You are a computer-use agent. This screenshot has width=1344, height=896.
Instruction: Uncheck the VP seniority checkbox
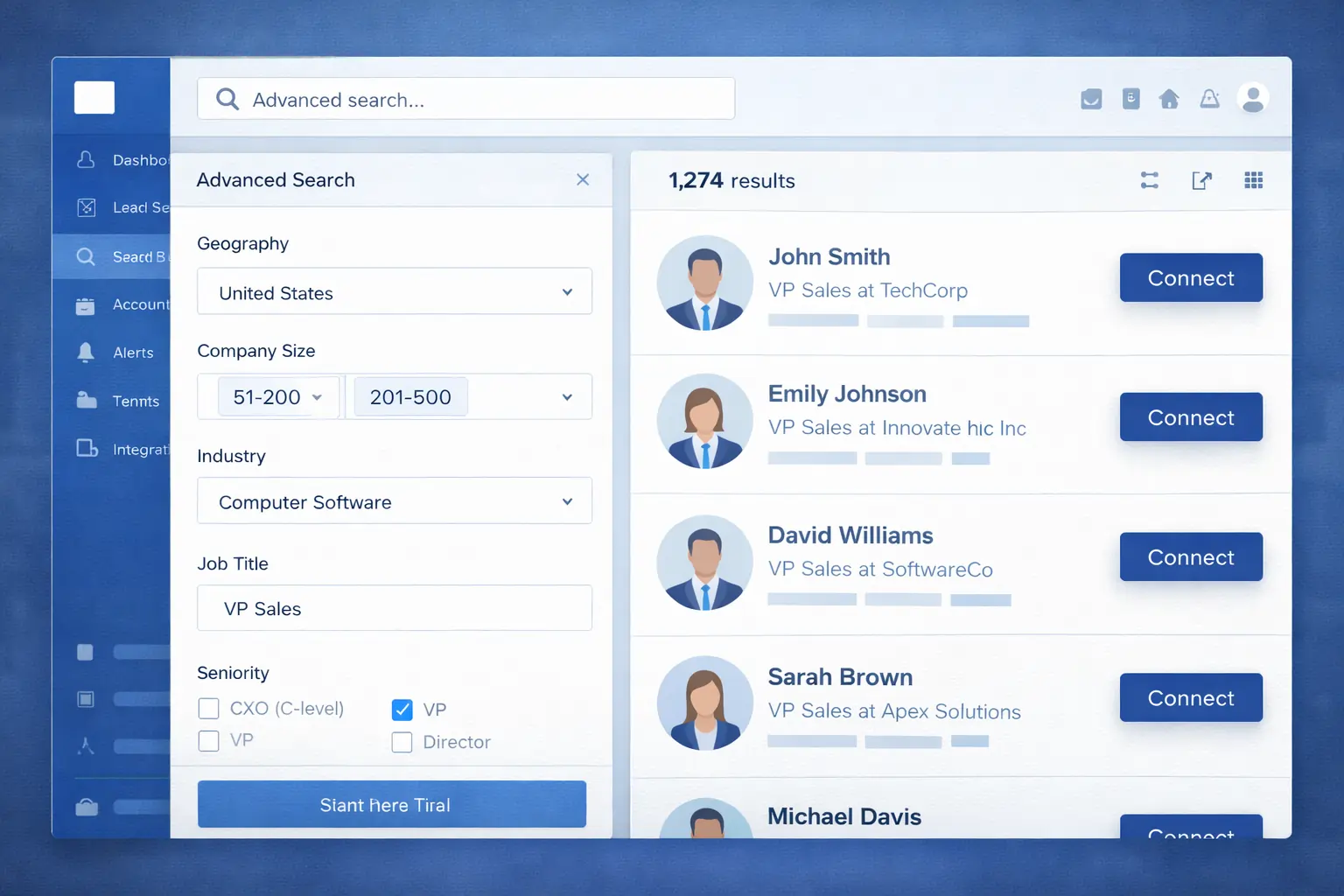tap(402, 709)
